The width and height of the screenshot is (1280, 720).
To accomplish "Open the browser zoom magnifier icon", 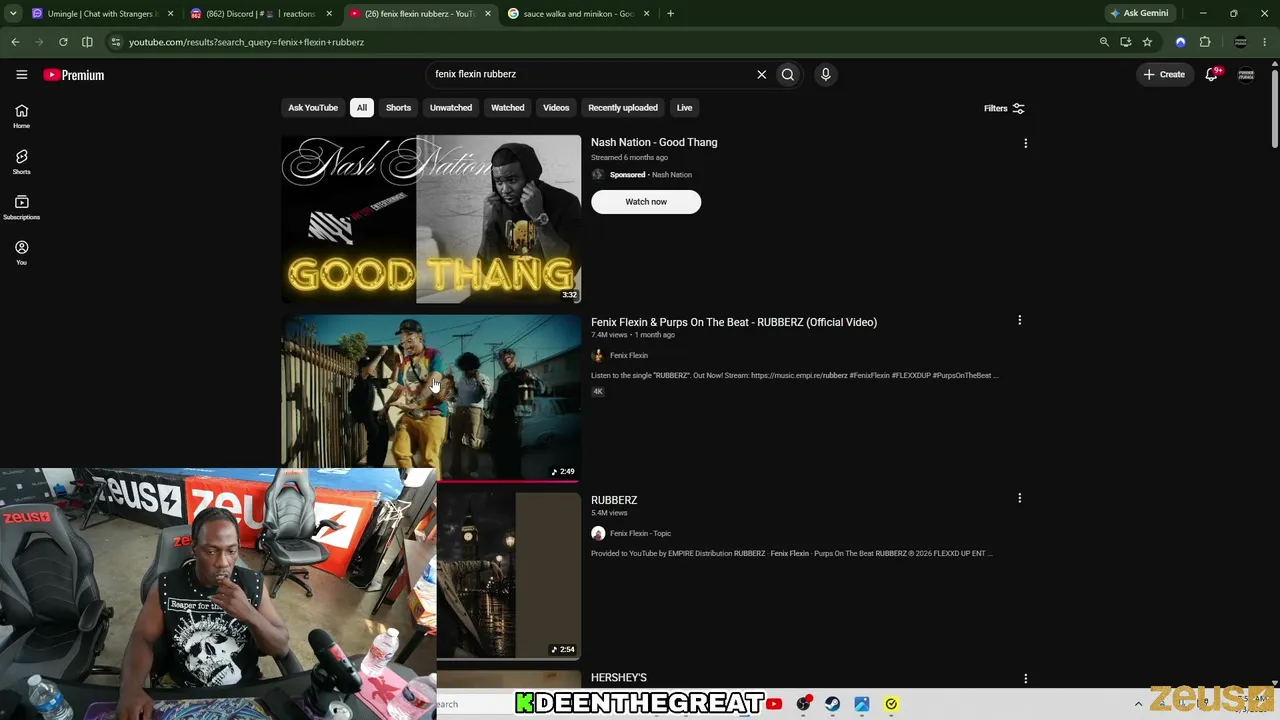I will coord(1104,42).
